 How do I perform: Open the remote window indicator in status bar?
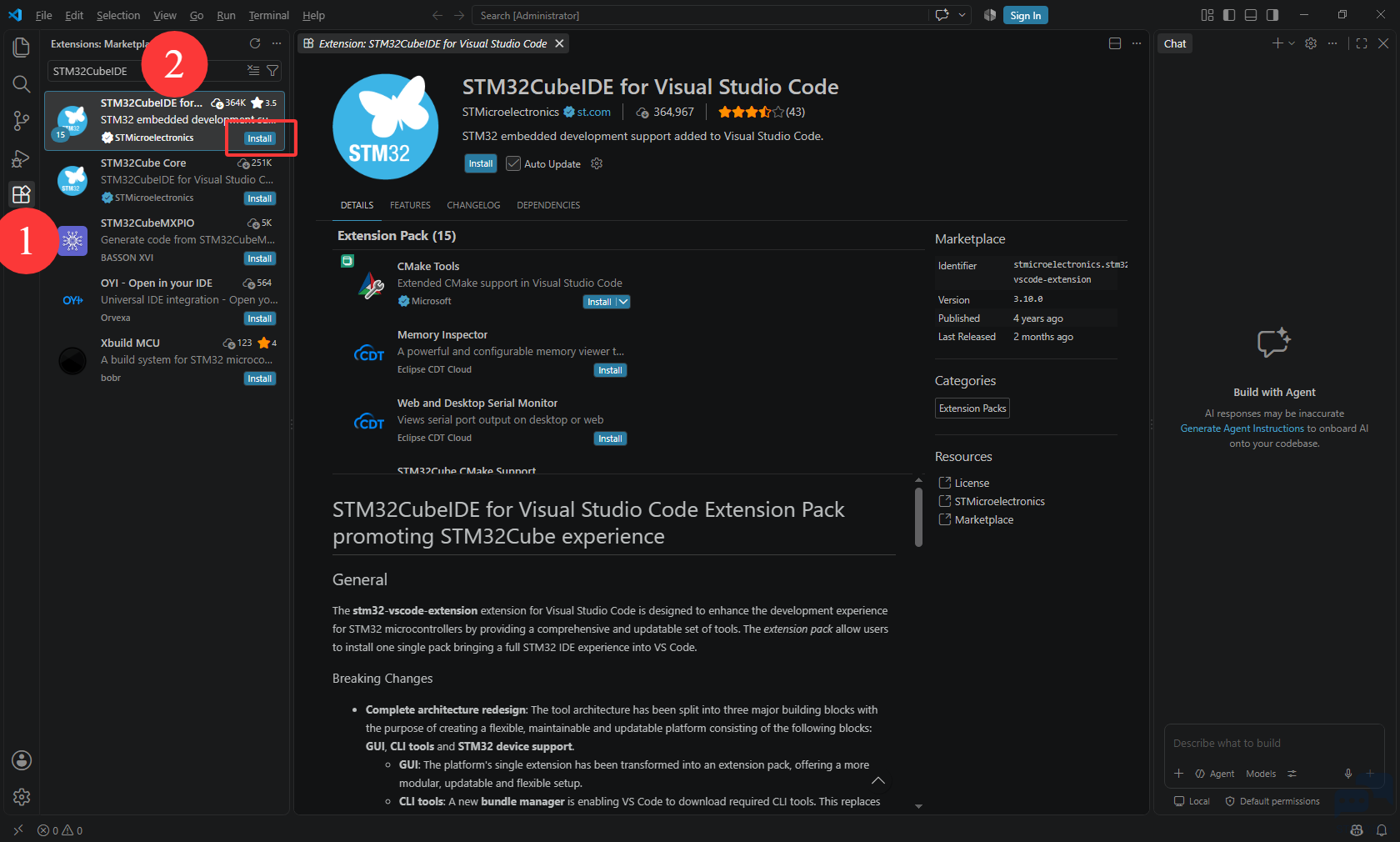pos(18,830)
